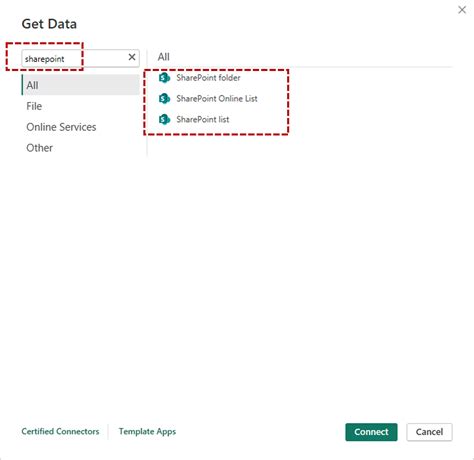474x460 pixels.
Task: Click the Cancel button
Action: pyautogui.click(x=429, y=432)
